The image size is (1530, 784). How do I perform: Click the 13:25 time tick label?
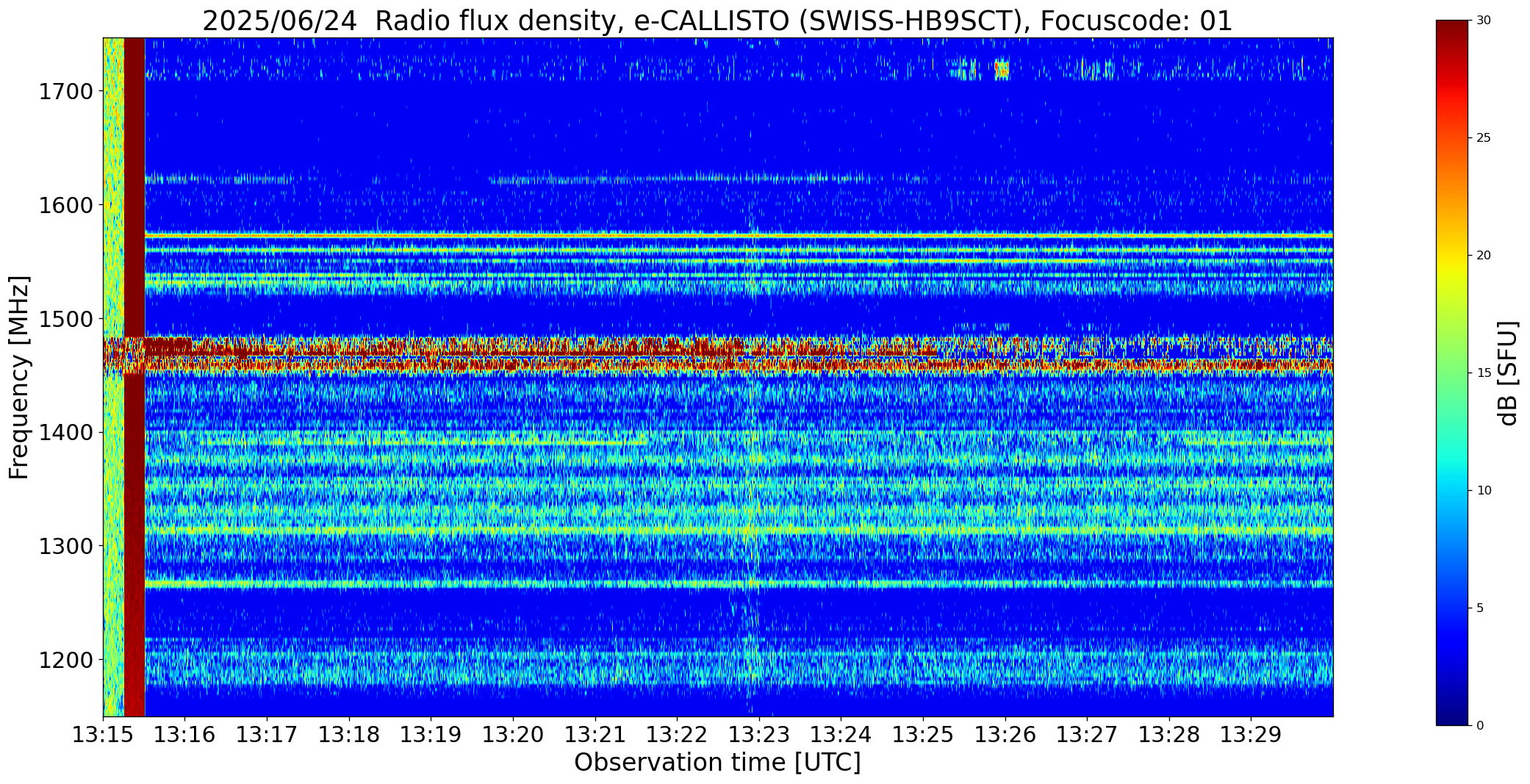point(923,735)
